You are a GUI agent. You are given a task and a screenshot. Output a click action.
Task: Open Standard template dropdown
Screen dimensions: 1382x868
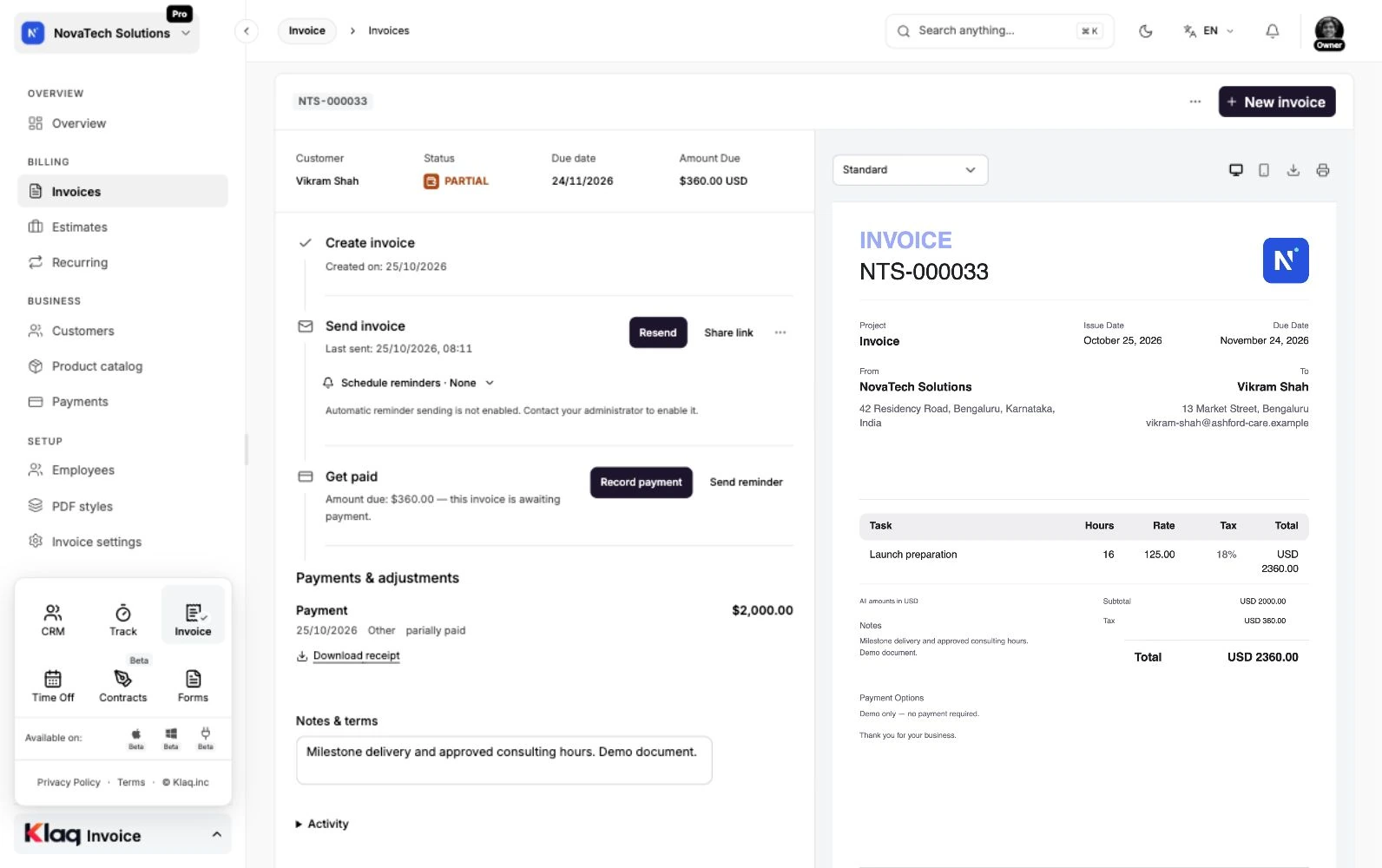click(910, 170)
